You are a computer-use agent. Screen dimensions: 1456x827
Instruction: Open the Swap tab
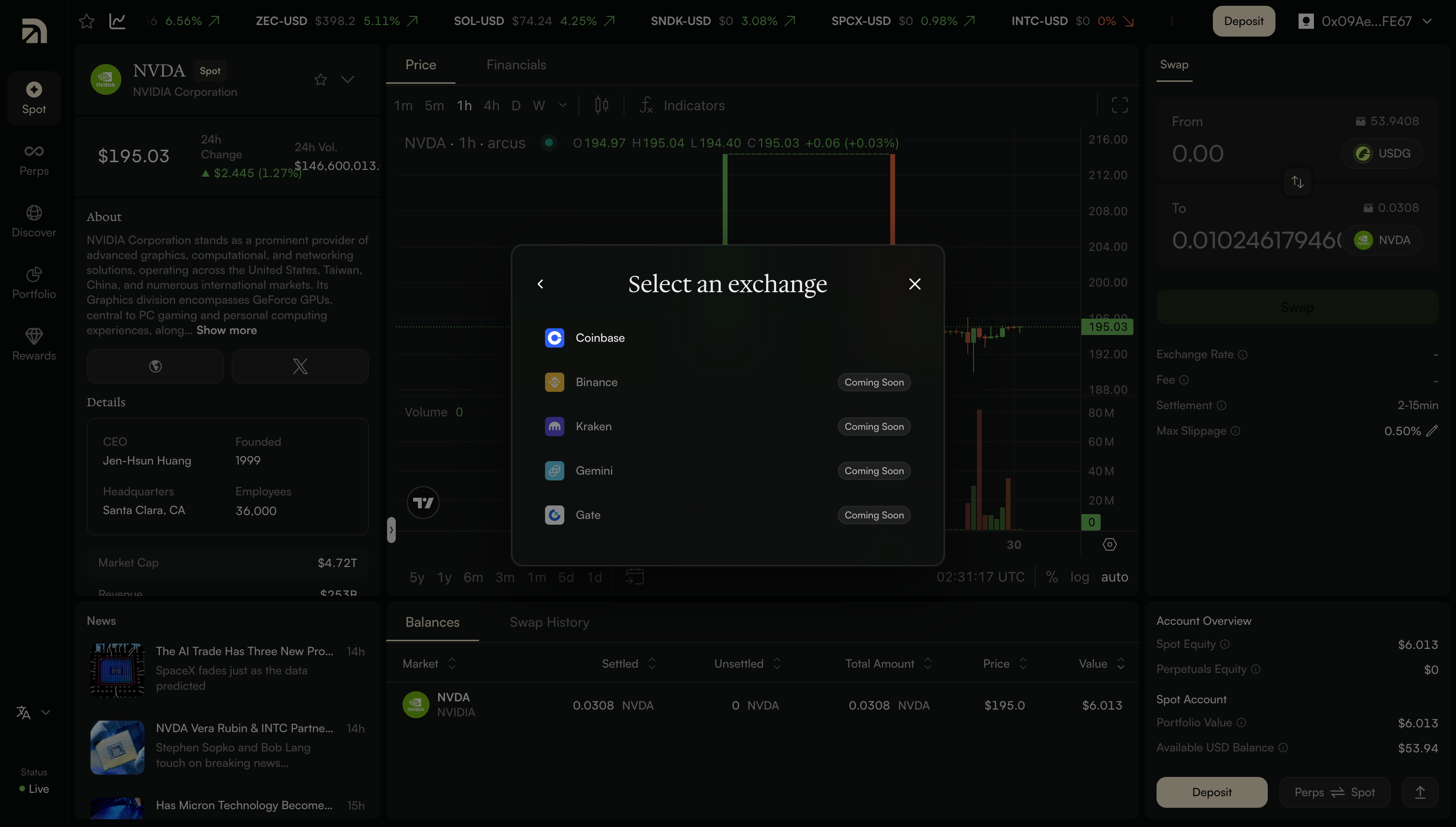[x=1174, y=65]
